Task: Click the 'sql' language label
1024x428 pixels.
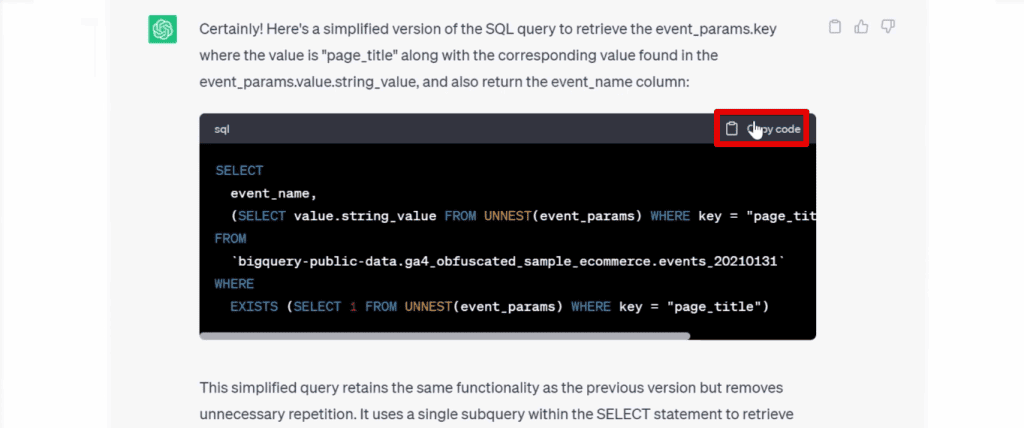Action: click(222, 129)
